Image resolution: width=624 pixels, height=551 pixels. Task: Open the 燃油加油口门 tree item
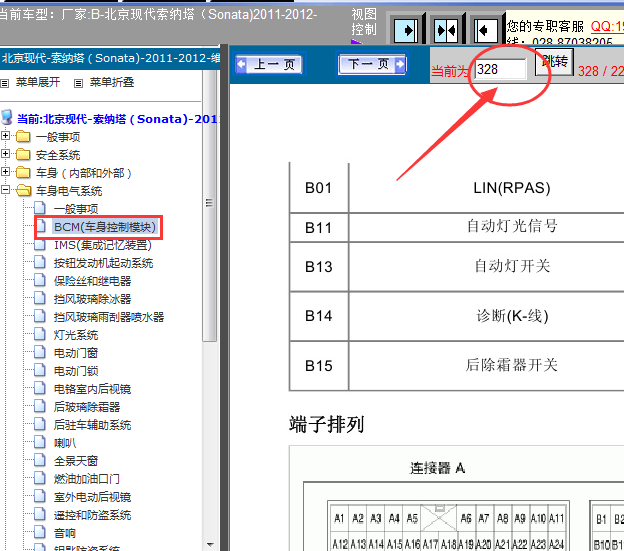(x=86, y=479)
